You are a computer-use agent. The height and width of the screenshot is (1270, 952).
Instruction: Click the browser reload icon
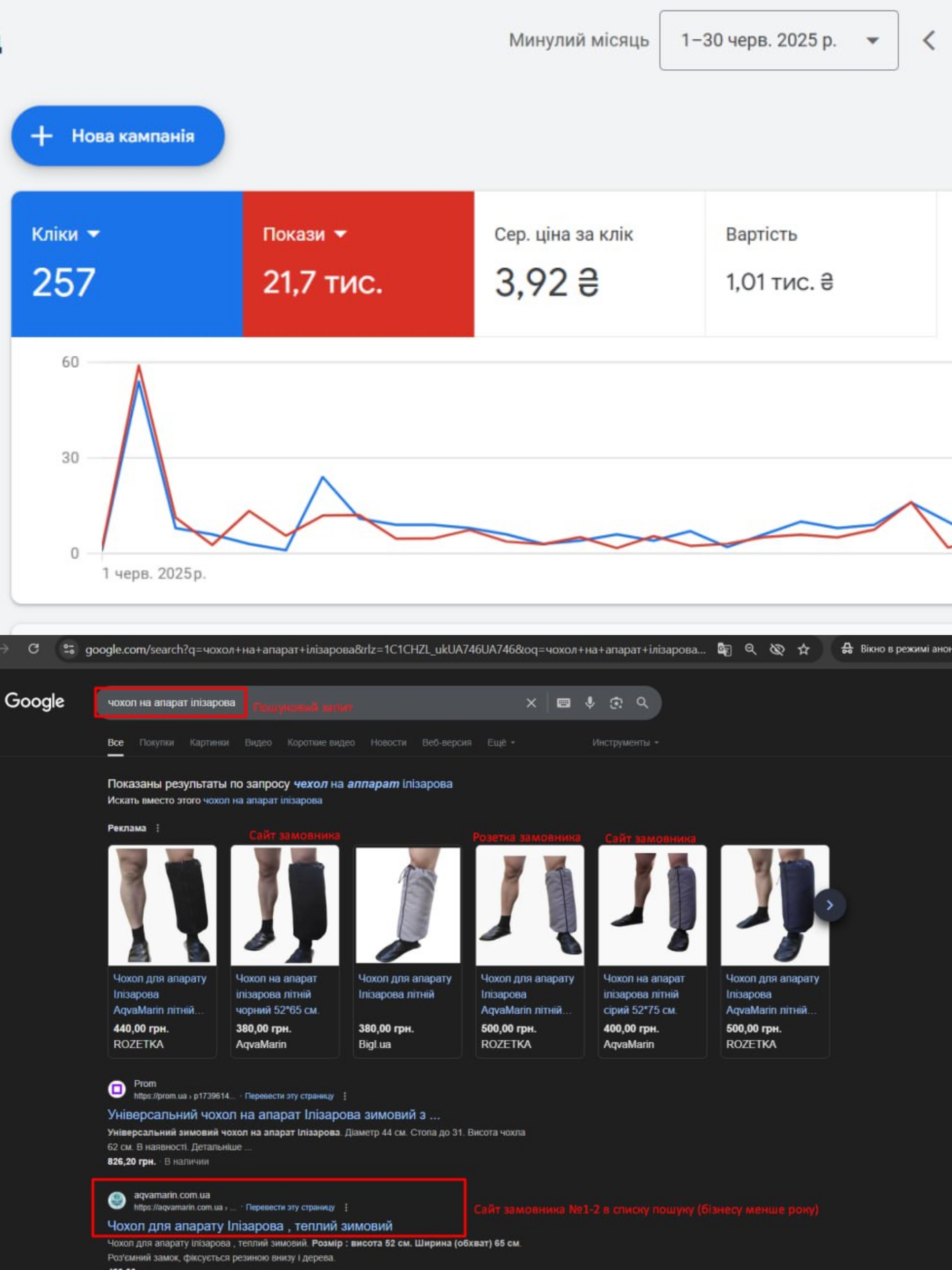34,649
